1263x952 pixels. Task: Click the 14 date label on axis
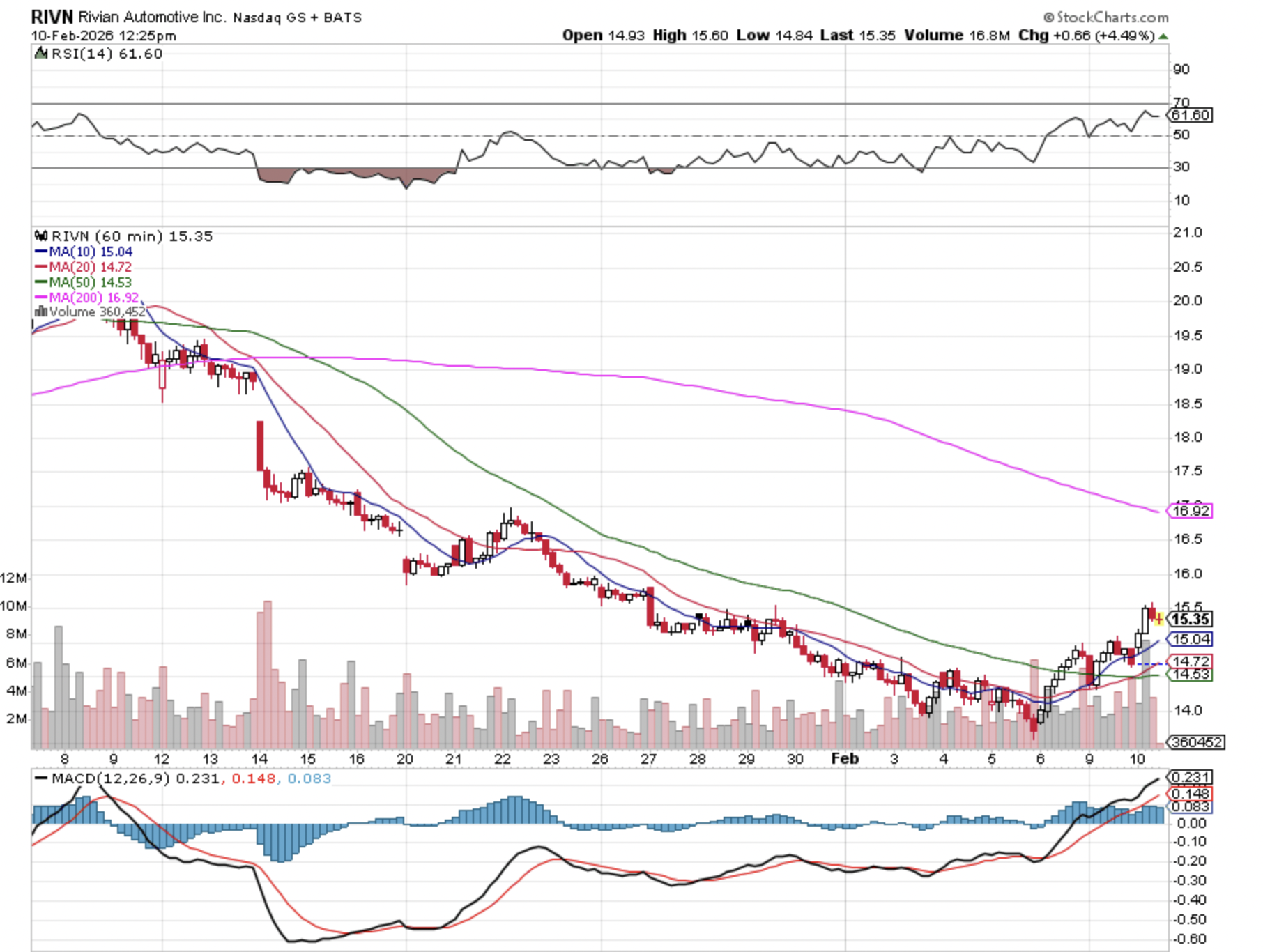tap(259, 759)
